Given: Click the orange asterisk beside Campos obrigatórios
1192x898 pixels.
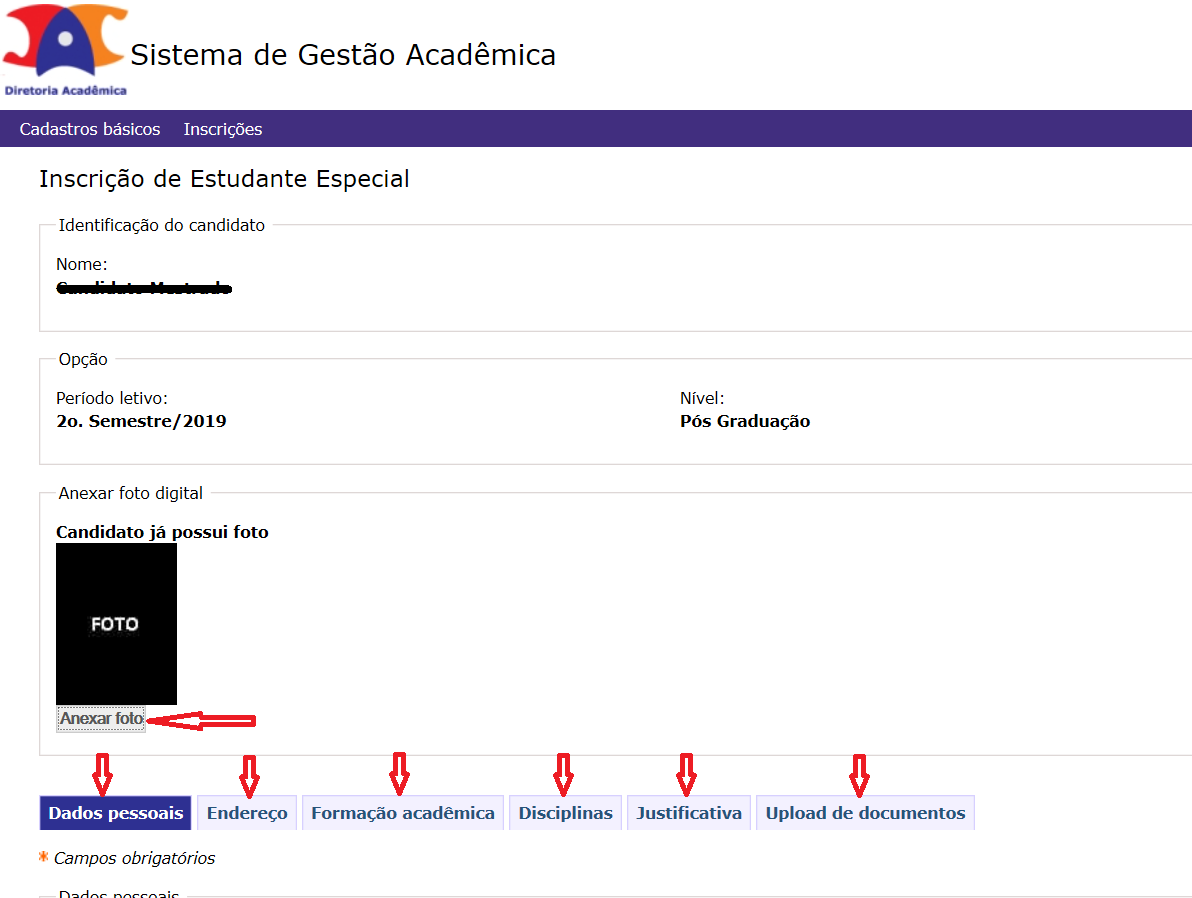Looking at the screenshot, I should click(43, 857).
